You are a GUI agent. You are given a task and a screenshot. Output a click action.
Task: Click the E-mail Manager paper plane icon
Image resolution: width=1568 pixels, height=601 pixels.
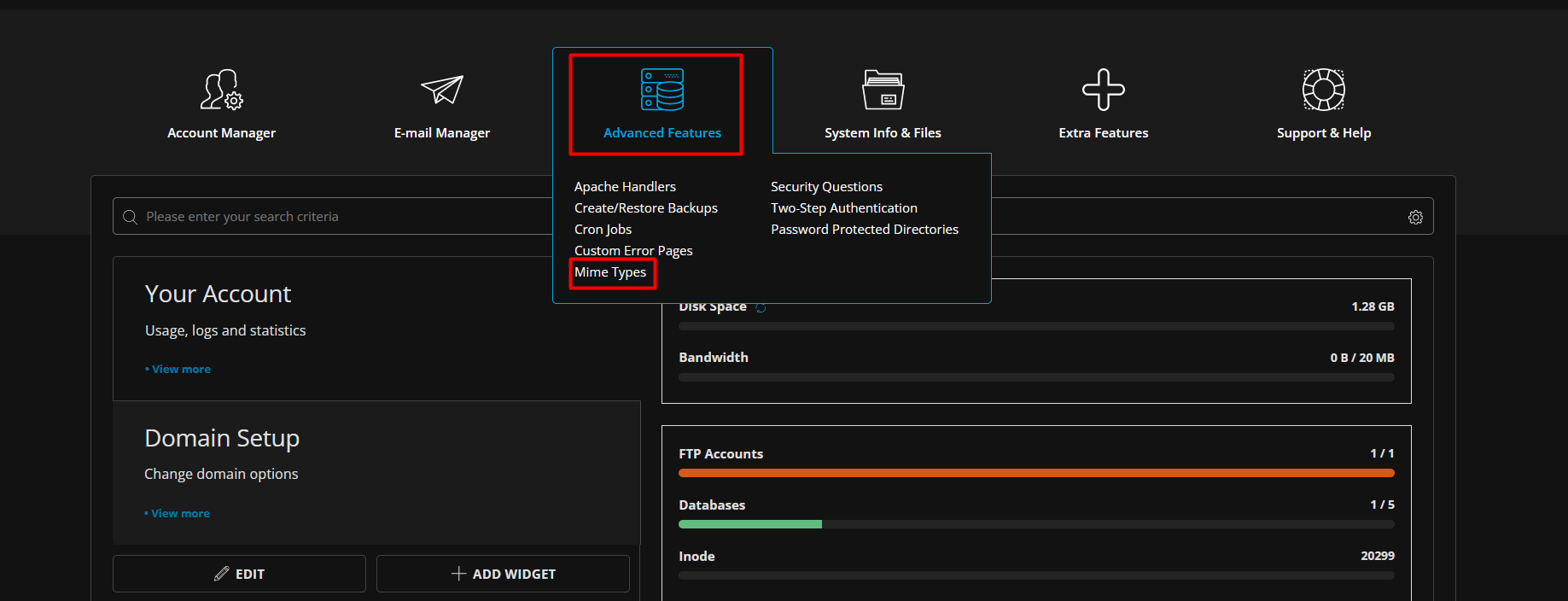tap(441, 90)
